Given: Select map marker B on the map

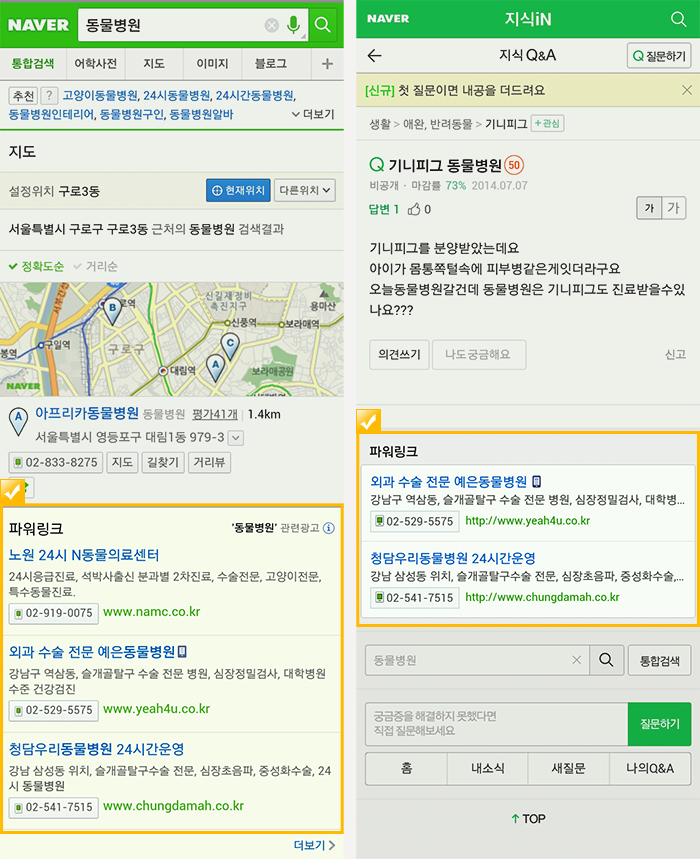Looking at the screenshot, I should tap(112, 312).
